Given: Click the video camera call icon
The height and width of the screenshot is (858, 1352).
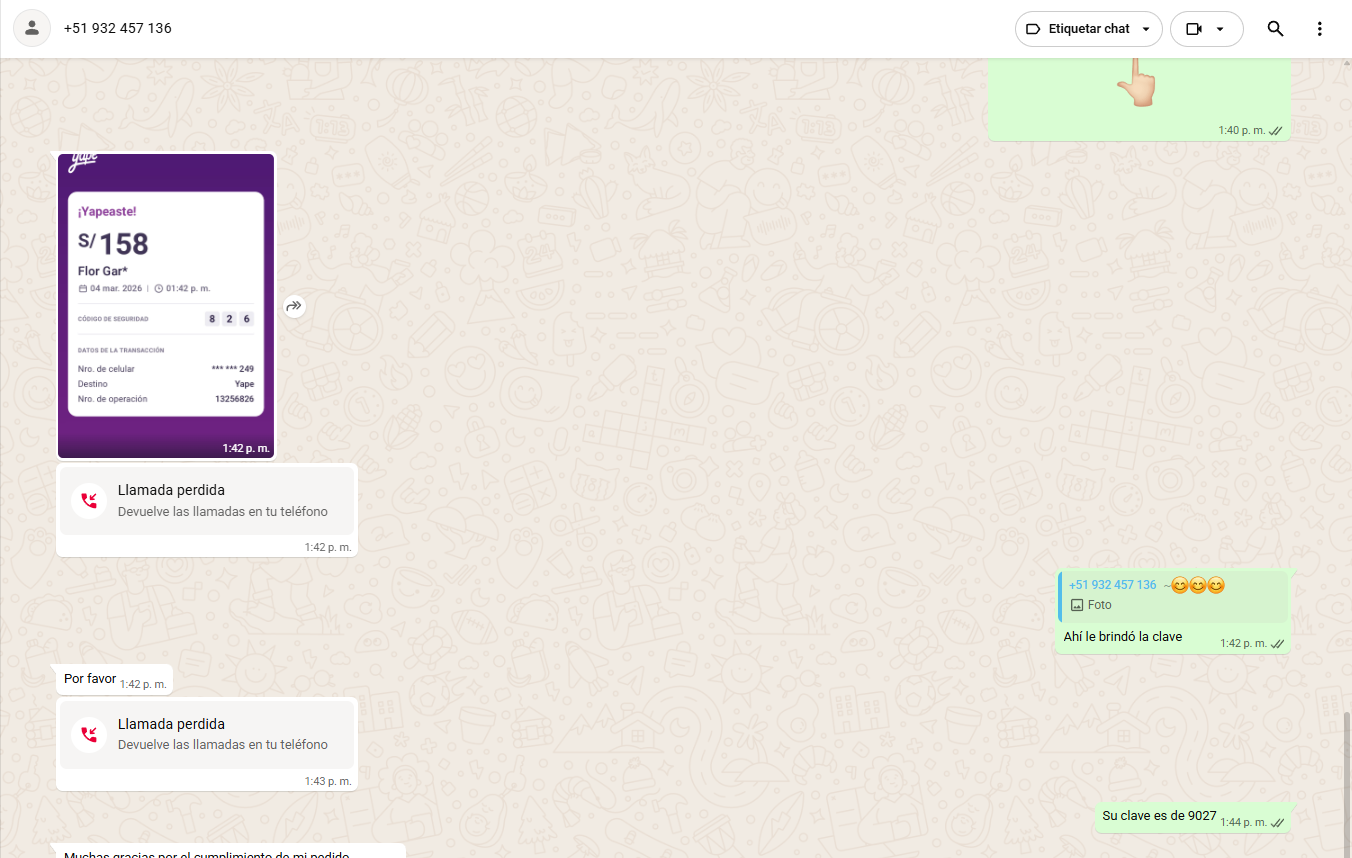Looking at the screenshot, I should [1193, 29].
